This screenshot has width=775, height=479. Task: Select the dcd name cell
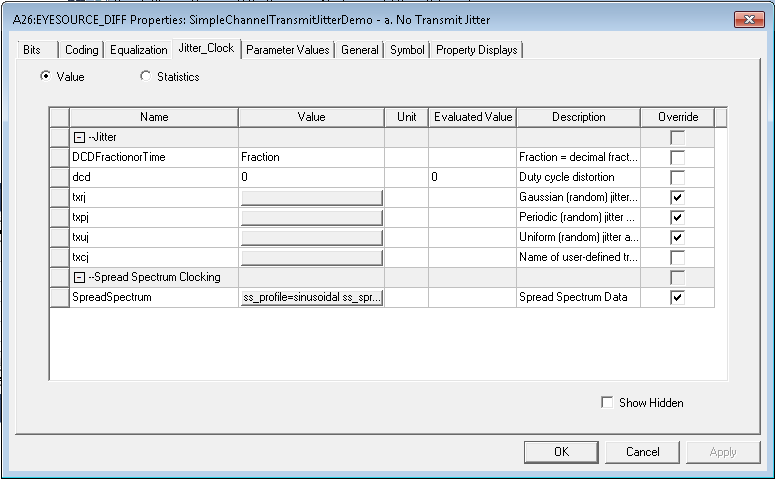click(x=154, y=177)
